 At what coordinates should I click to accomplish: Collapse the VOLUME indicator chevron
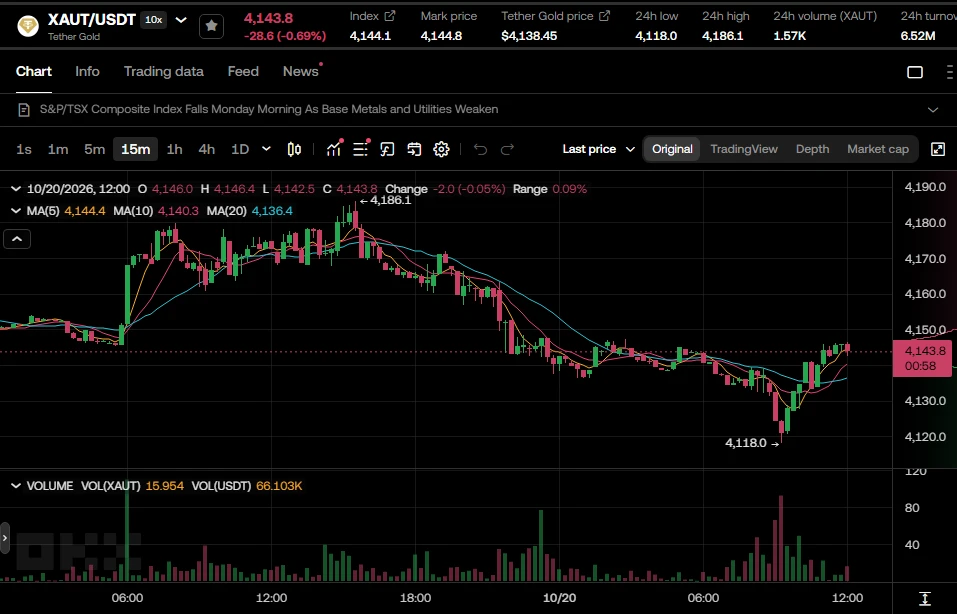(16, 486)
